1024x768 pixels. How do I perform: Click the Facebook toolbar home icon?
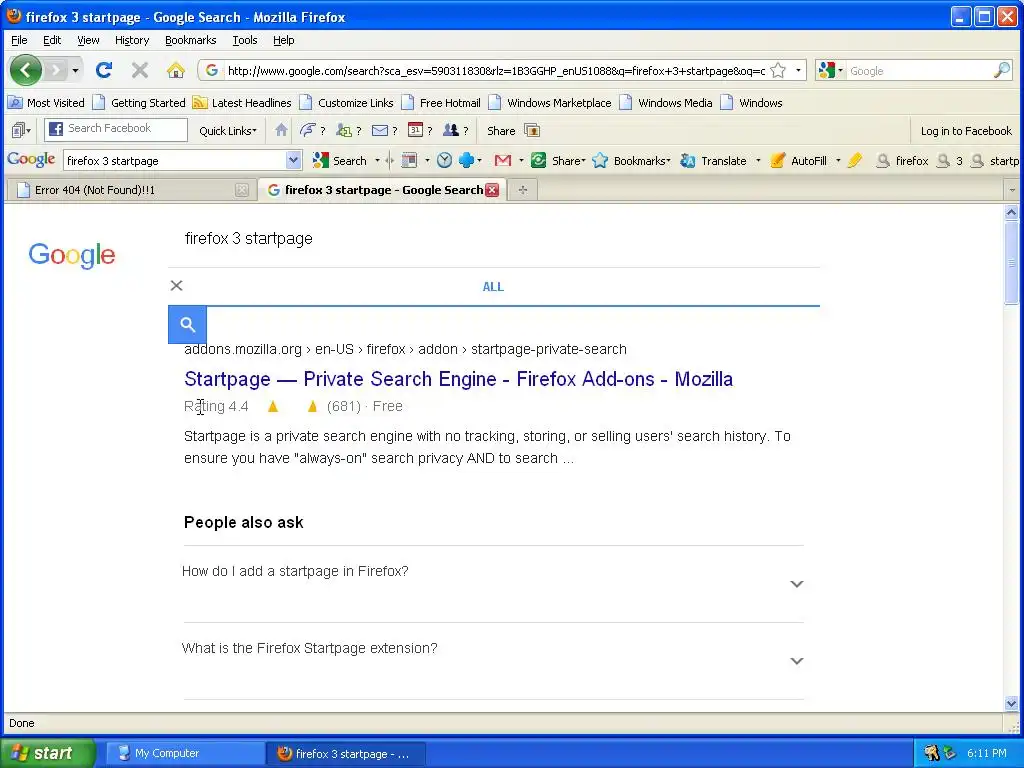(x=281, y=130)
